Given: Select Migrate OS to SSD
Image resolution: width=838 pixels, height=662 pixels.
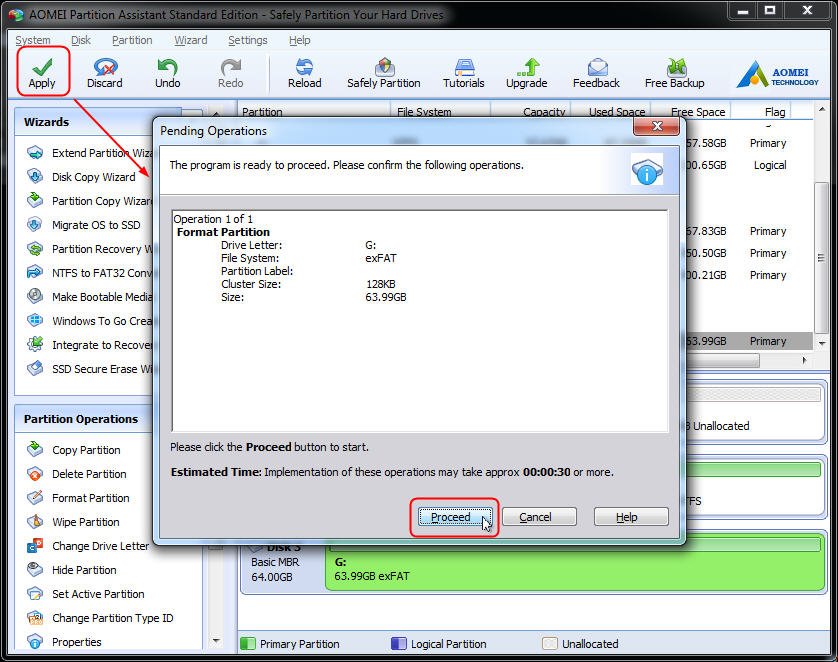Looking at the screenshot, I should click(84, 225).
